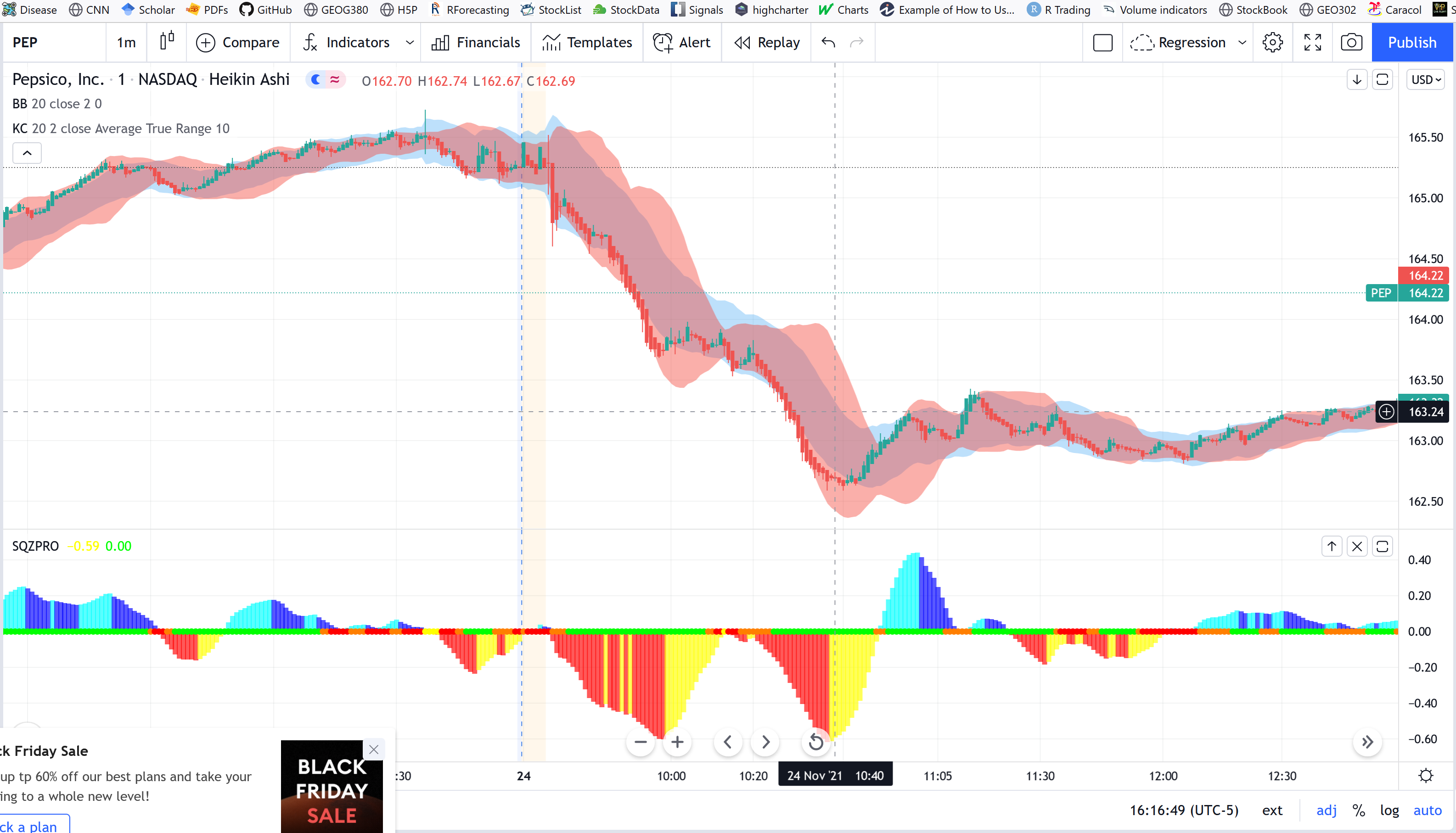Open the Financials panel

click(476, 42)
